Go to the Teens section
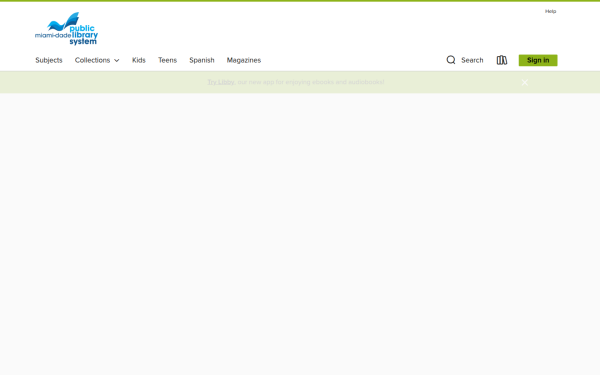This screenshot has width=600, height=375. point(167,60)
